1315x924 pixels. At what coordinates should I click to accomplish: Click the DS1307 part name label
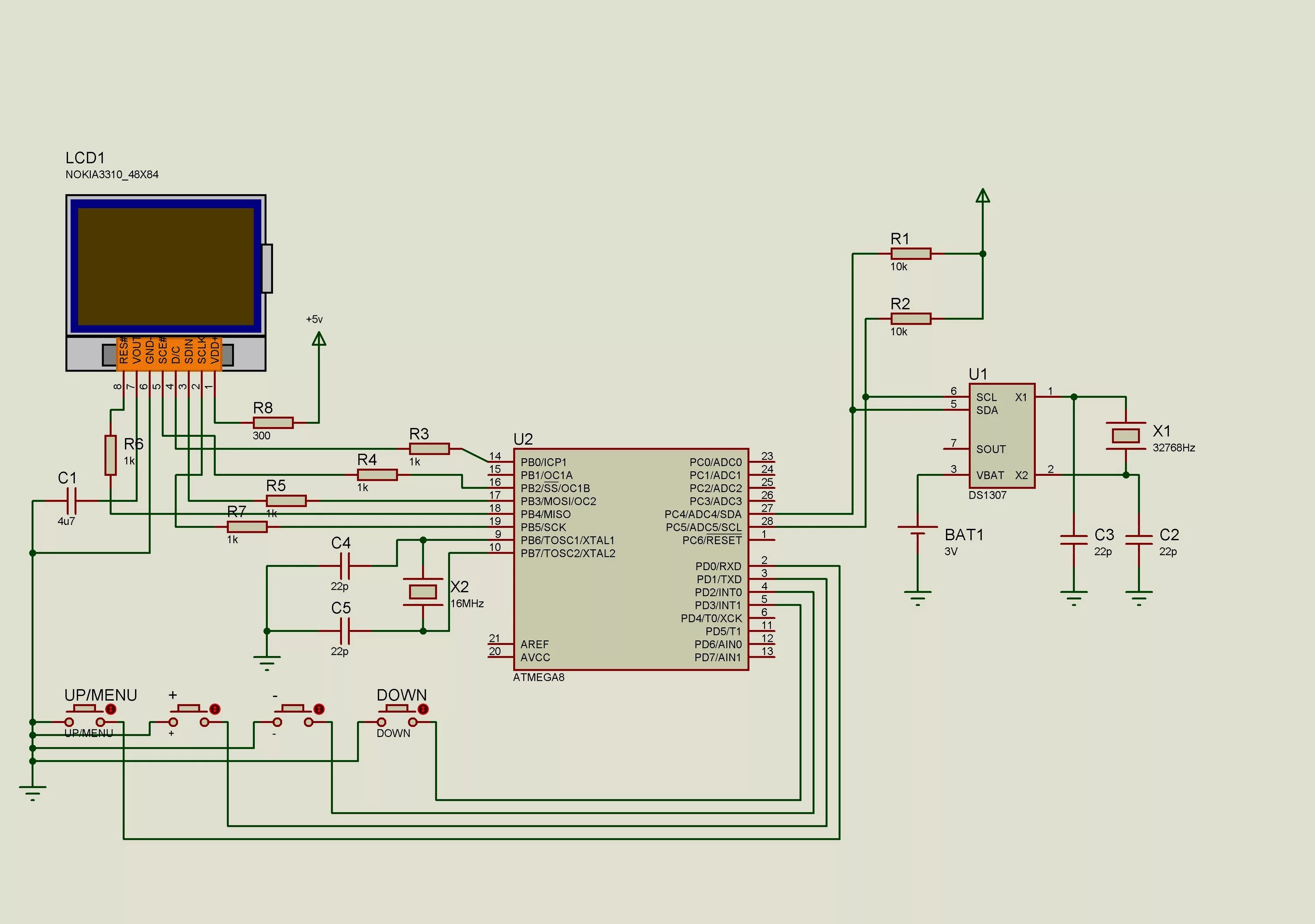pos(988,495)
